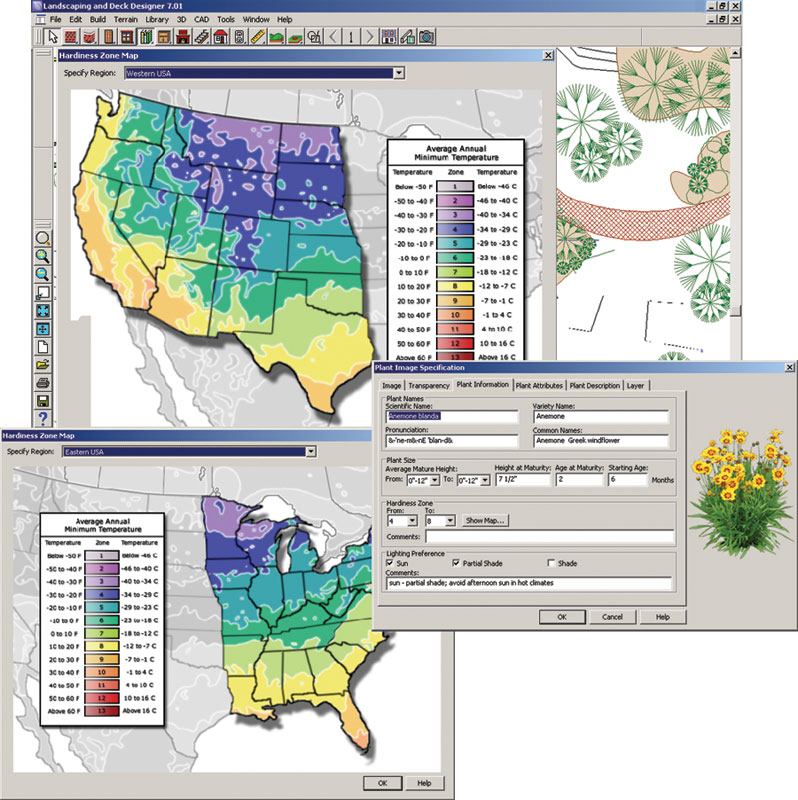
Task: Select the arrow pointer tool in toolbar
Action: tap(55, 37)
